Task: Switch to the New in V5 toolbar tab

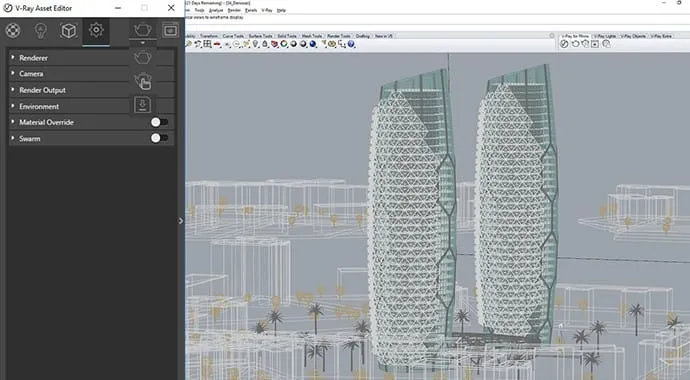Action: coord(384,36)
